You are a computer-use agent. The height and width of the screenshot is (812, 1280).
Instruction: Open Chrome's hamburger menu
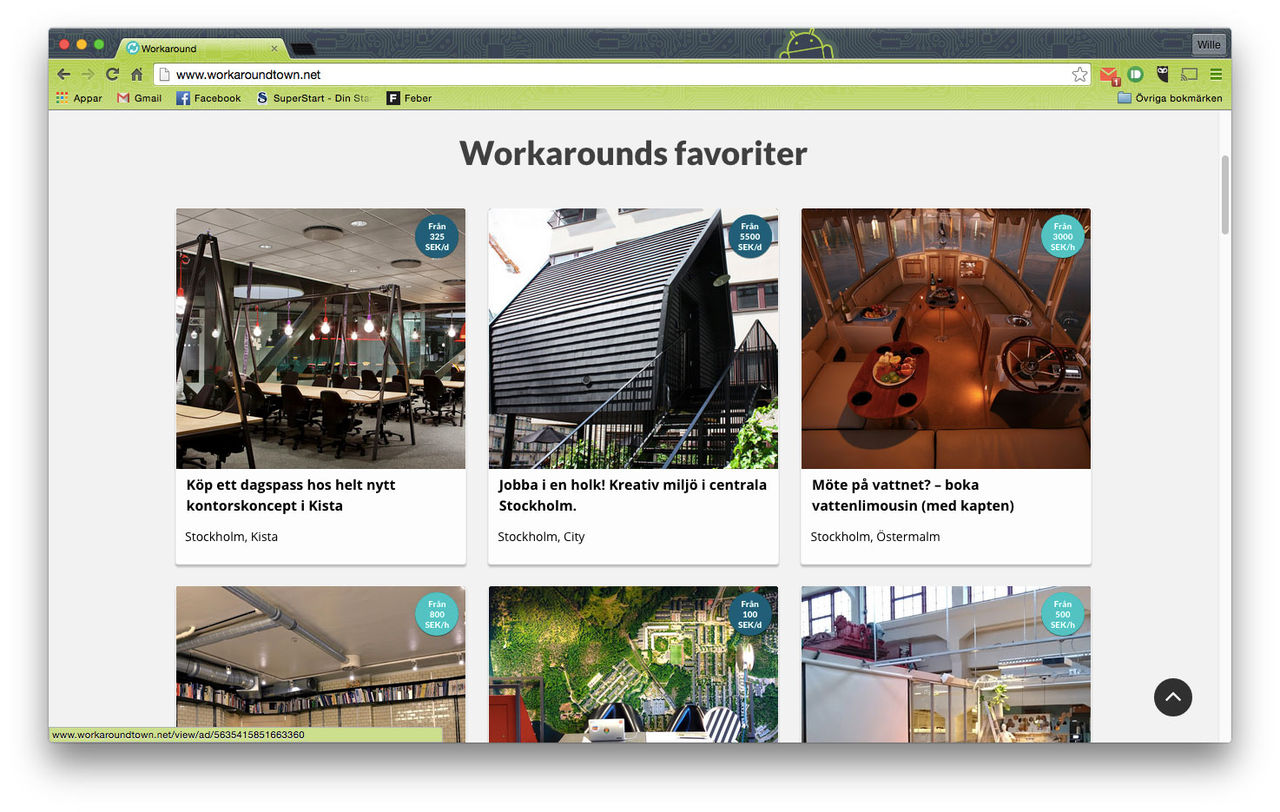pyautogui.click(x=1216, y=74)
